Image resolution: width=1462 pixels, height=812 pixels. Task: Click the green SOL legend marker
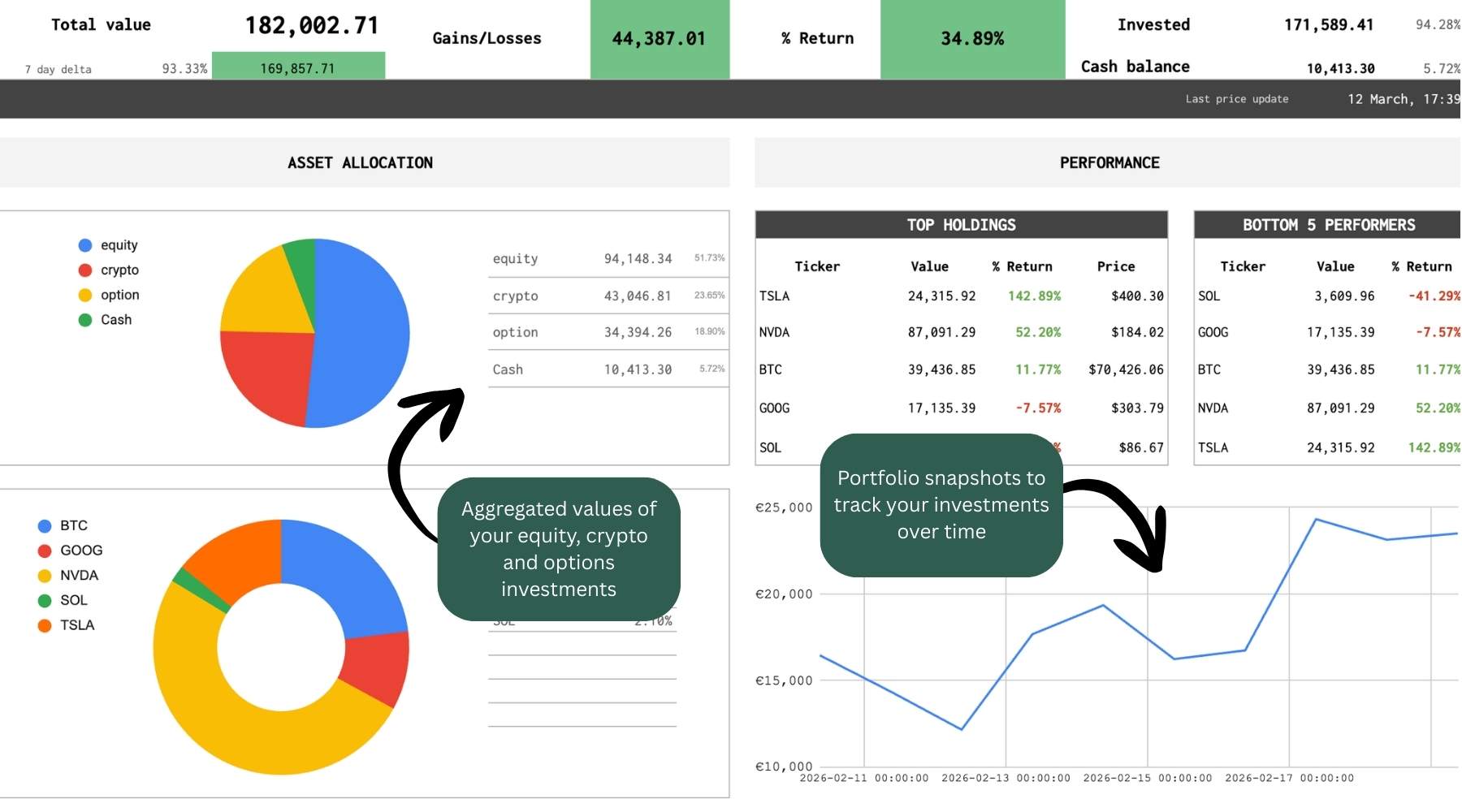(x=45, y=601)
